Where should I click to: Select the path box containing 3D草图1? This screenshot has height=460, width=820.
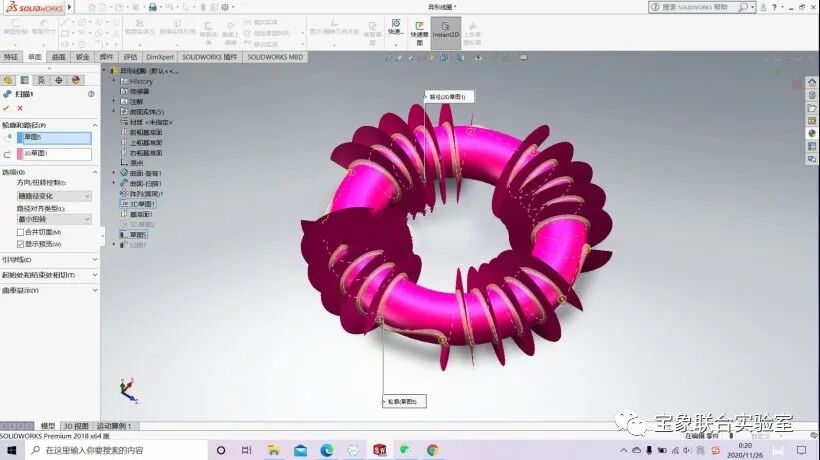[54, 154]
